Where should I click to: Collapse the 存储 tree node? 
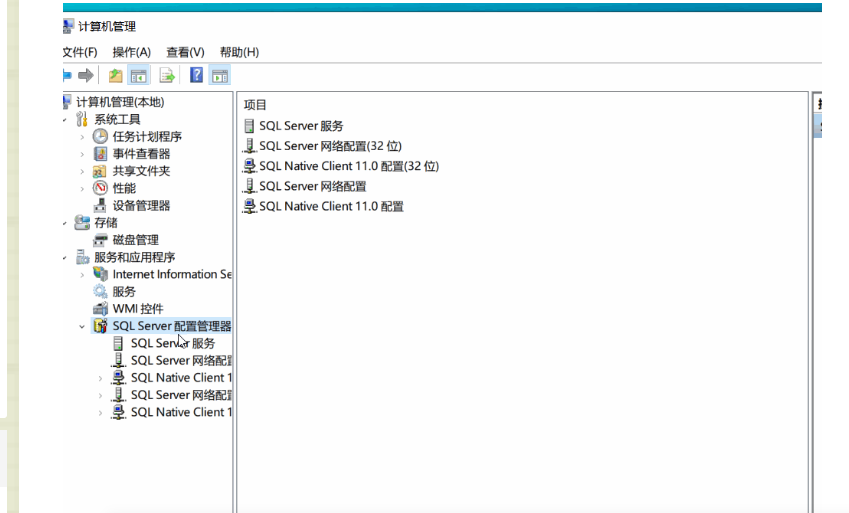[x=64, y=223]
